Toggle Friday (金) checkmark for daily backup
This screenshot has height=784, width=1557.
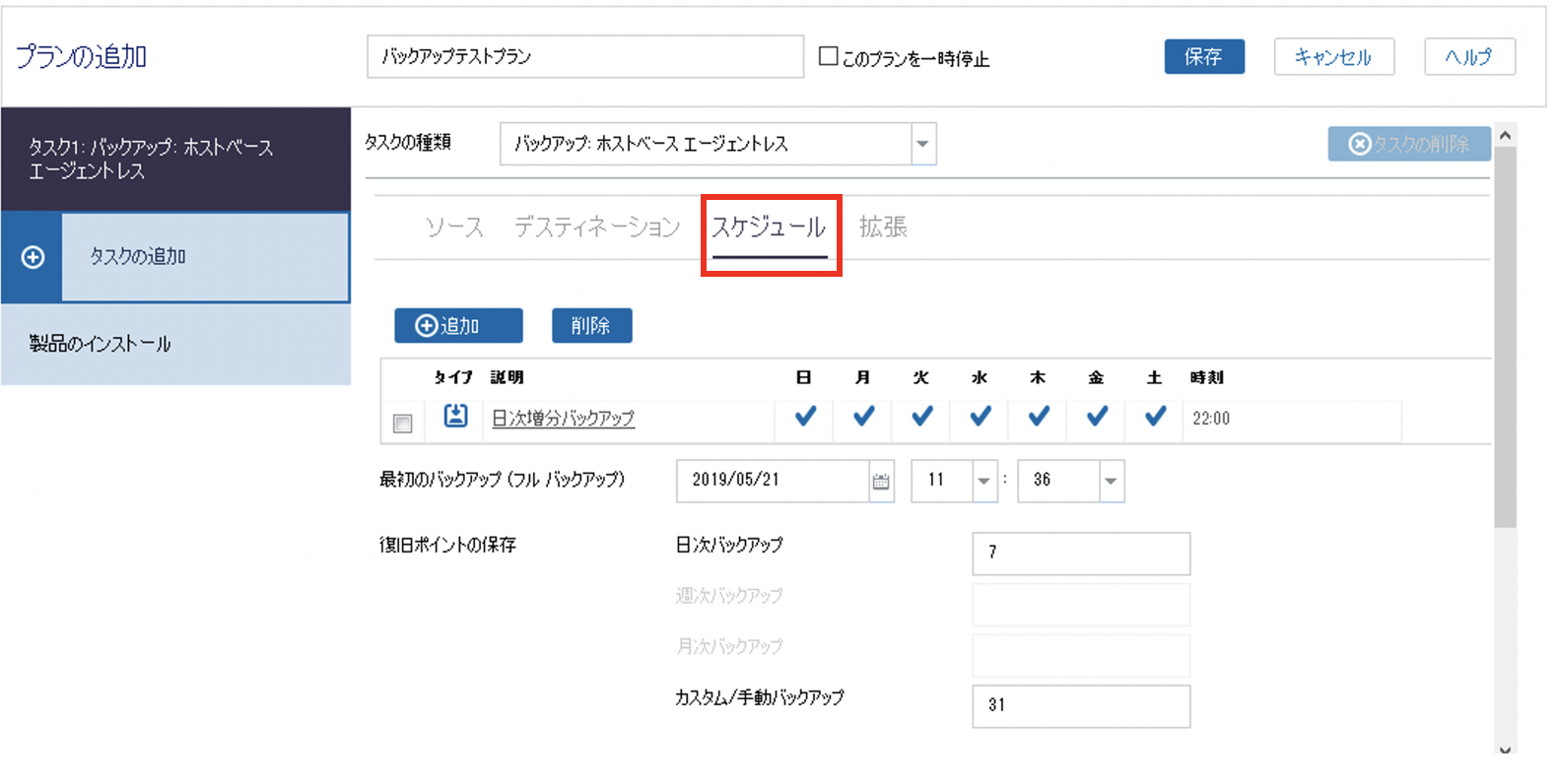(1097, 417)
